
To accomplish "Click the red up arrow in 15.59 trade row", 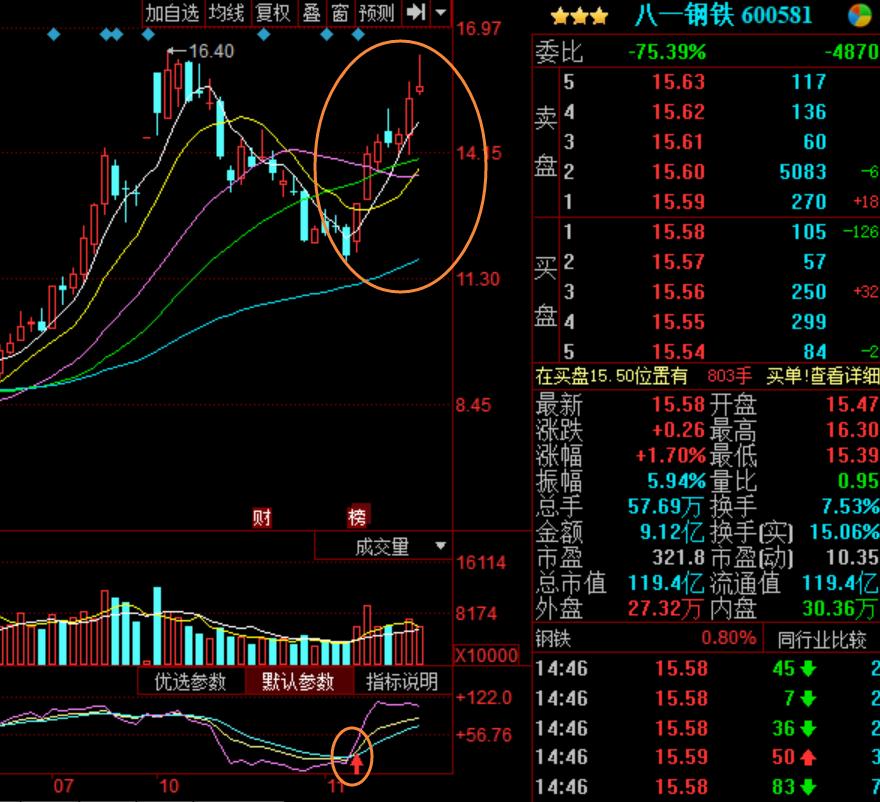I will [x=808, y=758].
